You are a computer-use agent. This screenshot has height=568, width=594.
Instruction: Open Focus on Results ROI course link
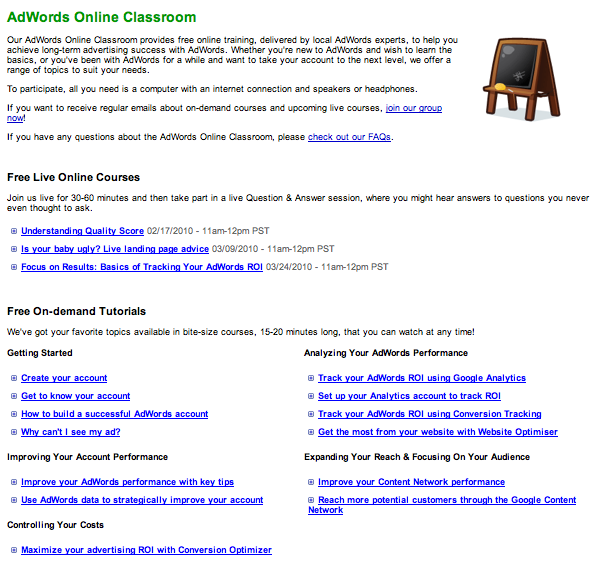(142, 267)
